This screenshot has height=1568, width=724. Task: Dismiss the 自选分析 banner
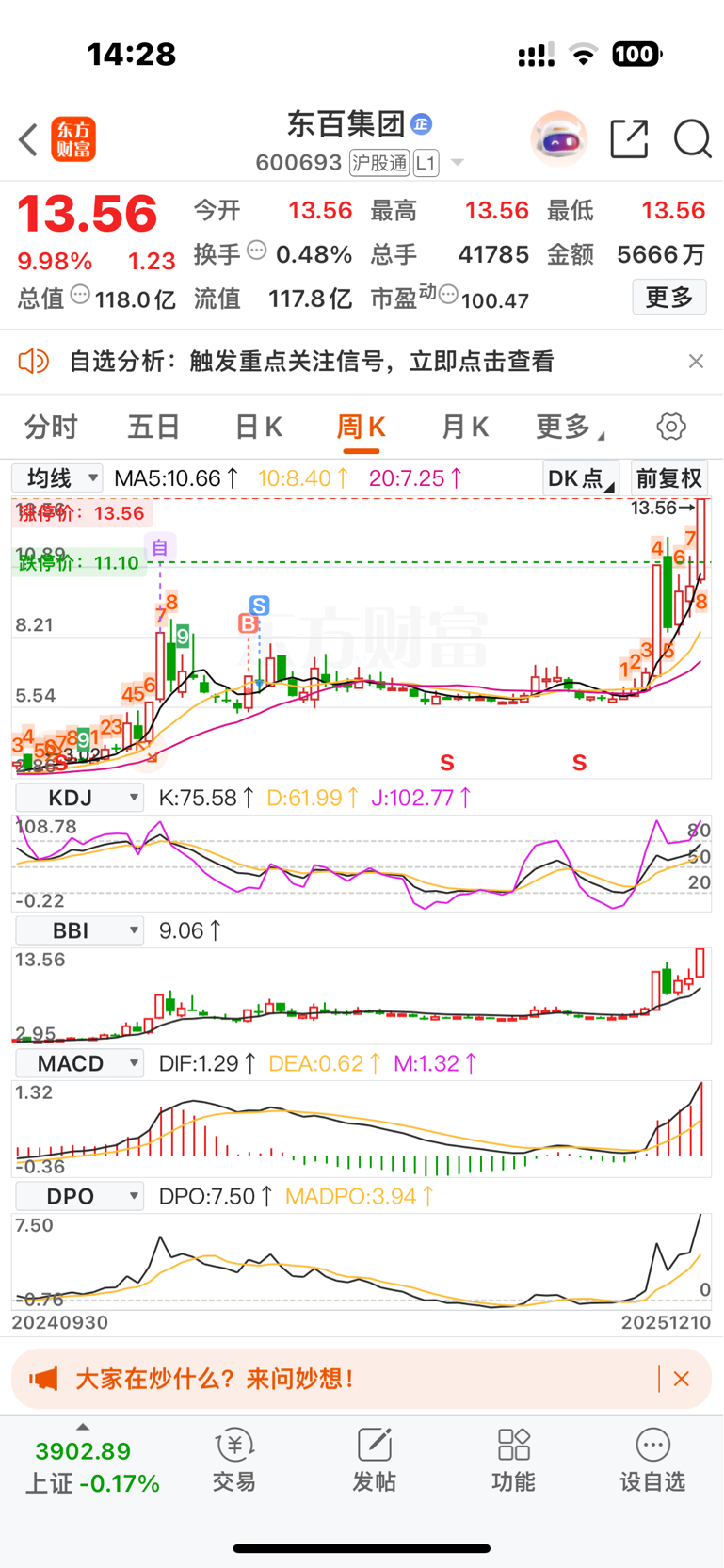tap(696, 361)
